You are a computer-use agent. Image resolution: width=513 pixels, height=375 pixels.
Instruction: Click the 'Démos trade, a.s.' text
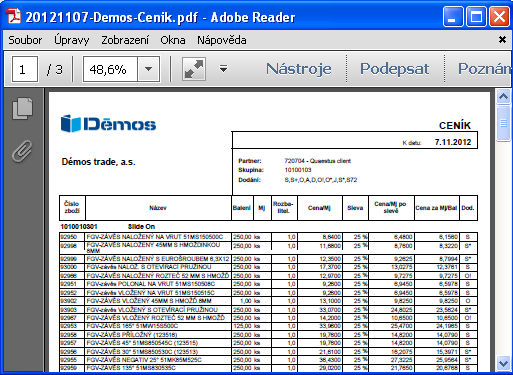click(x=98, y=162)
